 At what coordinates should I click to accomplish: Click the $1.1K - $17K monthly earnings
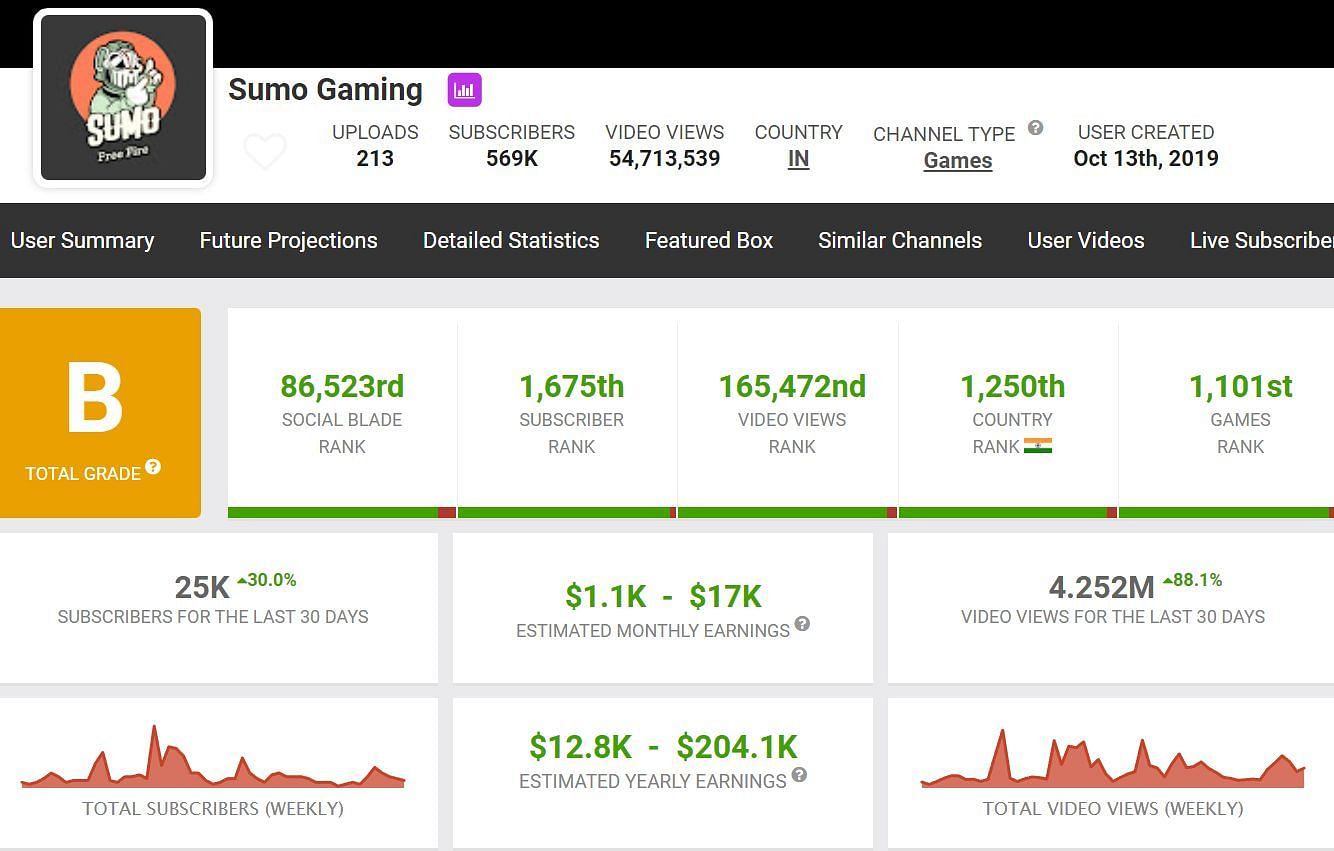663,596
